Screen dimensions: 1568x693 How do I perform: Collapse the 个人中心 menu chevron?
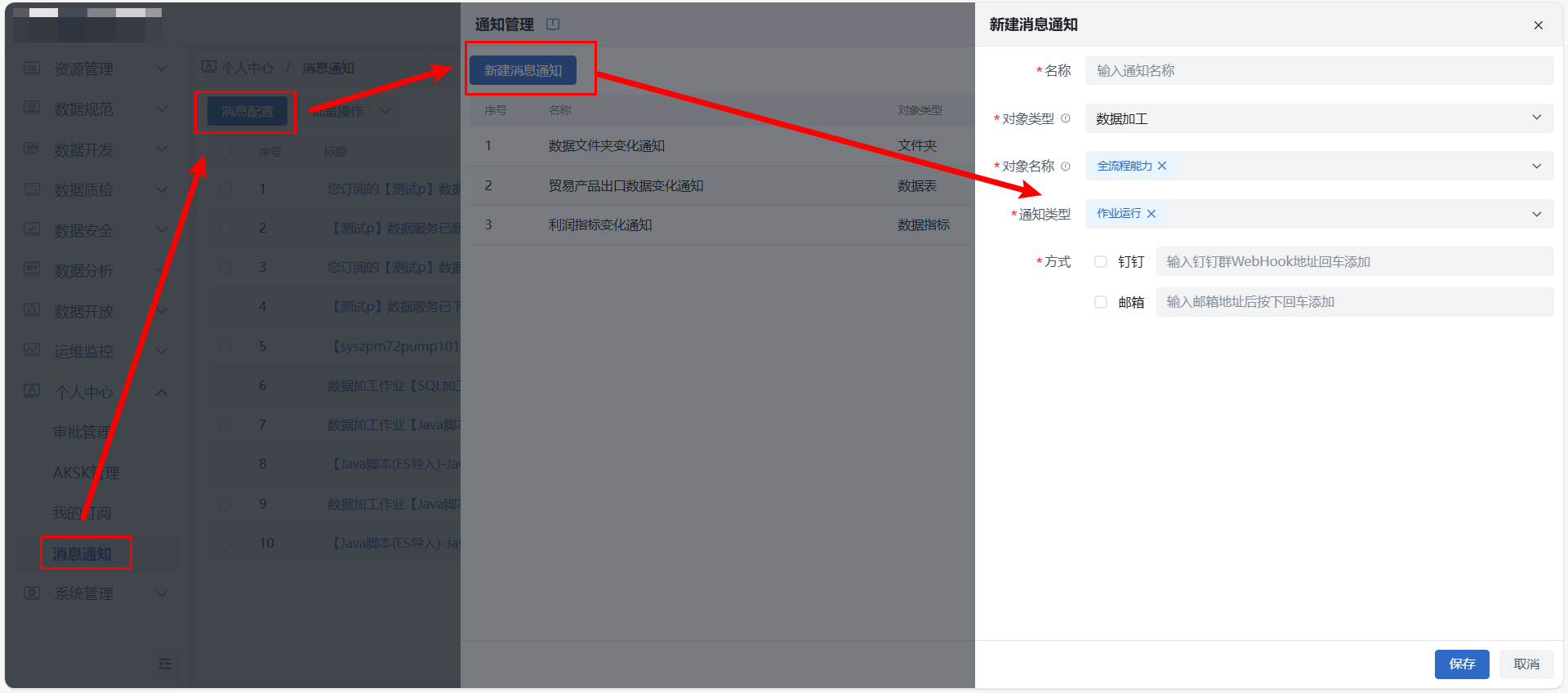162,392
